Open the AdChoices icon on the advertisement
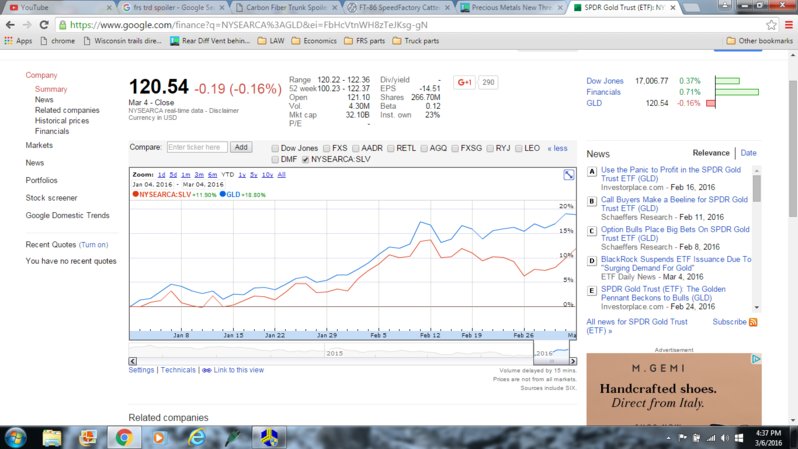The width and height of the screenshot is (798, 449). point(756,359)
